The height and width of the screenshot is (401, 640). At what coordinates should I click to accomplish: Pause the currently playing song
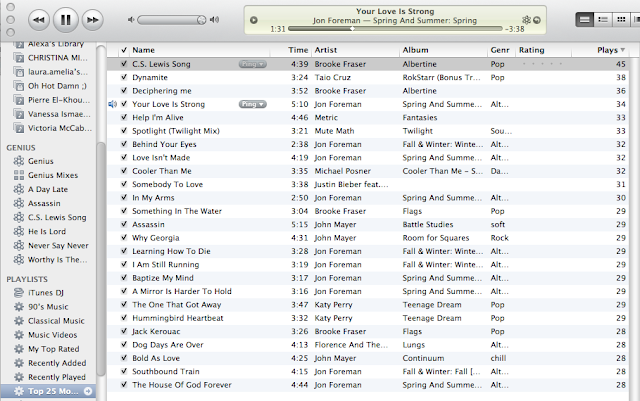[x=66, y=20]
